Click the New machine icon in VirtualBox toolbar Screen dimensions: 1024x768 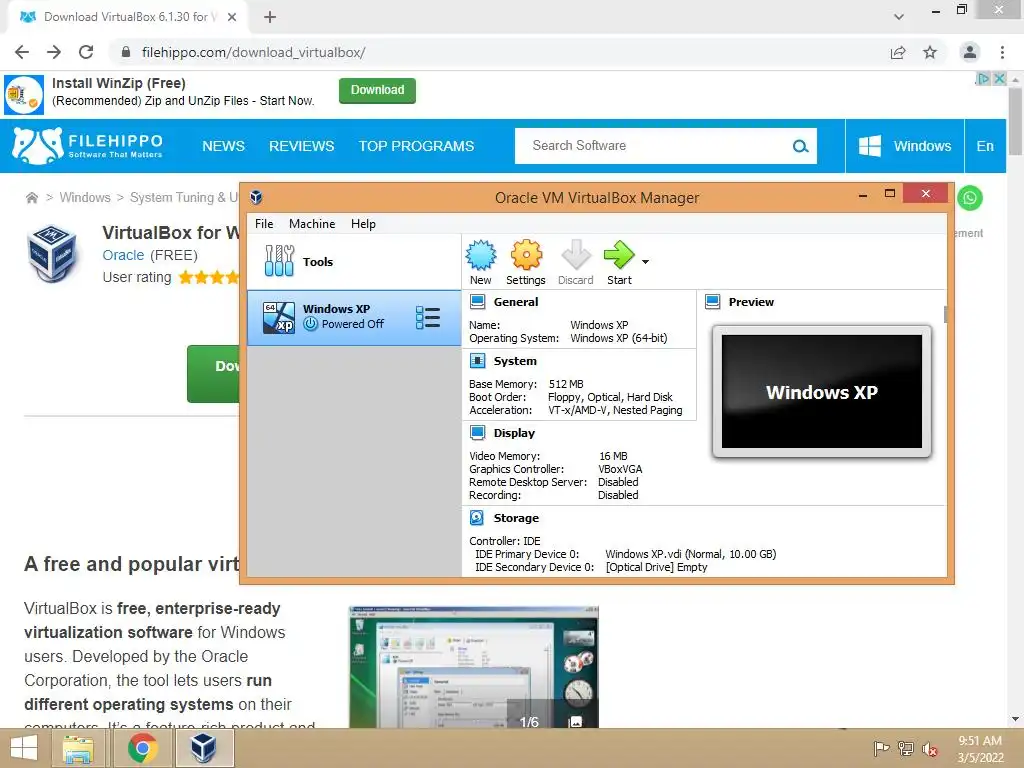(481, 255)
